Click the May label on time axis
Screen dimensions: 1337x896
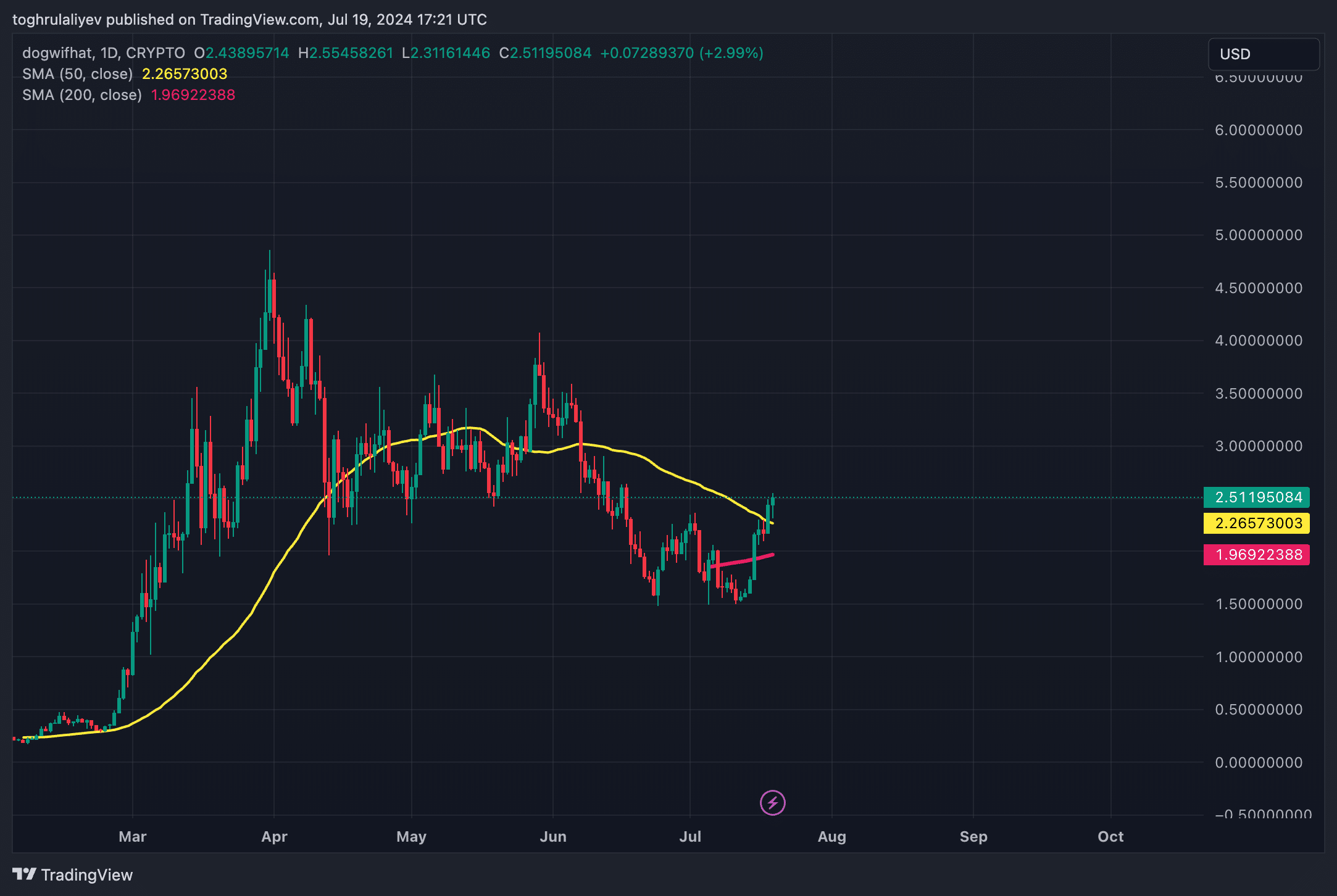click(411, 837)
